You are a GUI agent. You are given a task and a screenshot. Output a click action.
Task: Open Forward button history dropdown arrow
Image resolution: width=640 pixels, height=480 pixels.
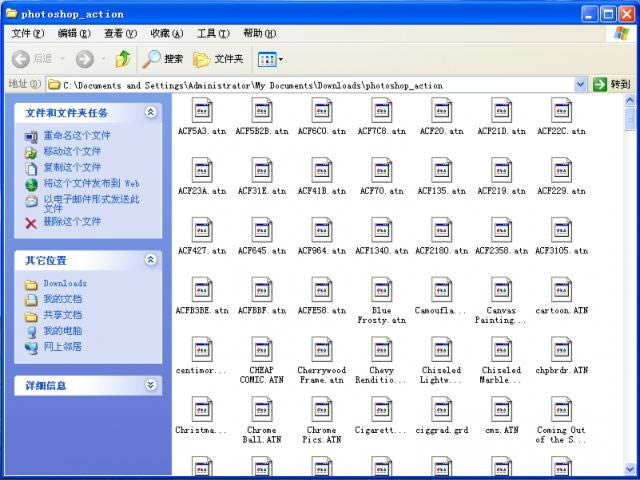point(103,59)
